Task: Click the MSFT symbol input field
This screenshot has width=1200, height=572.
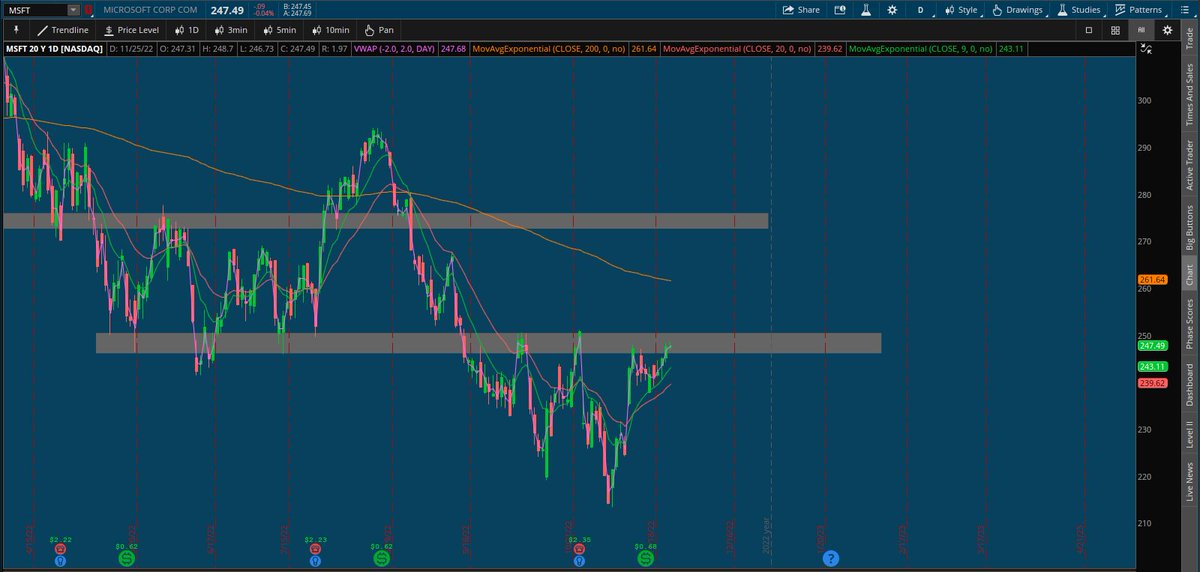Action: (36, 10)
